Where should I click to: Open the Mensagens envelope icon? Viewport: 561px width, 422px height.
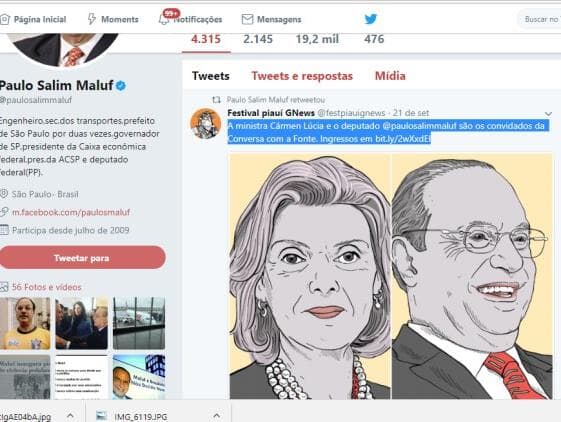tap(247, 19)
